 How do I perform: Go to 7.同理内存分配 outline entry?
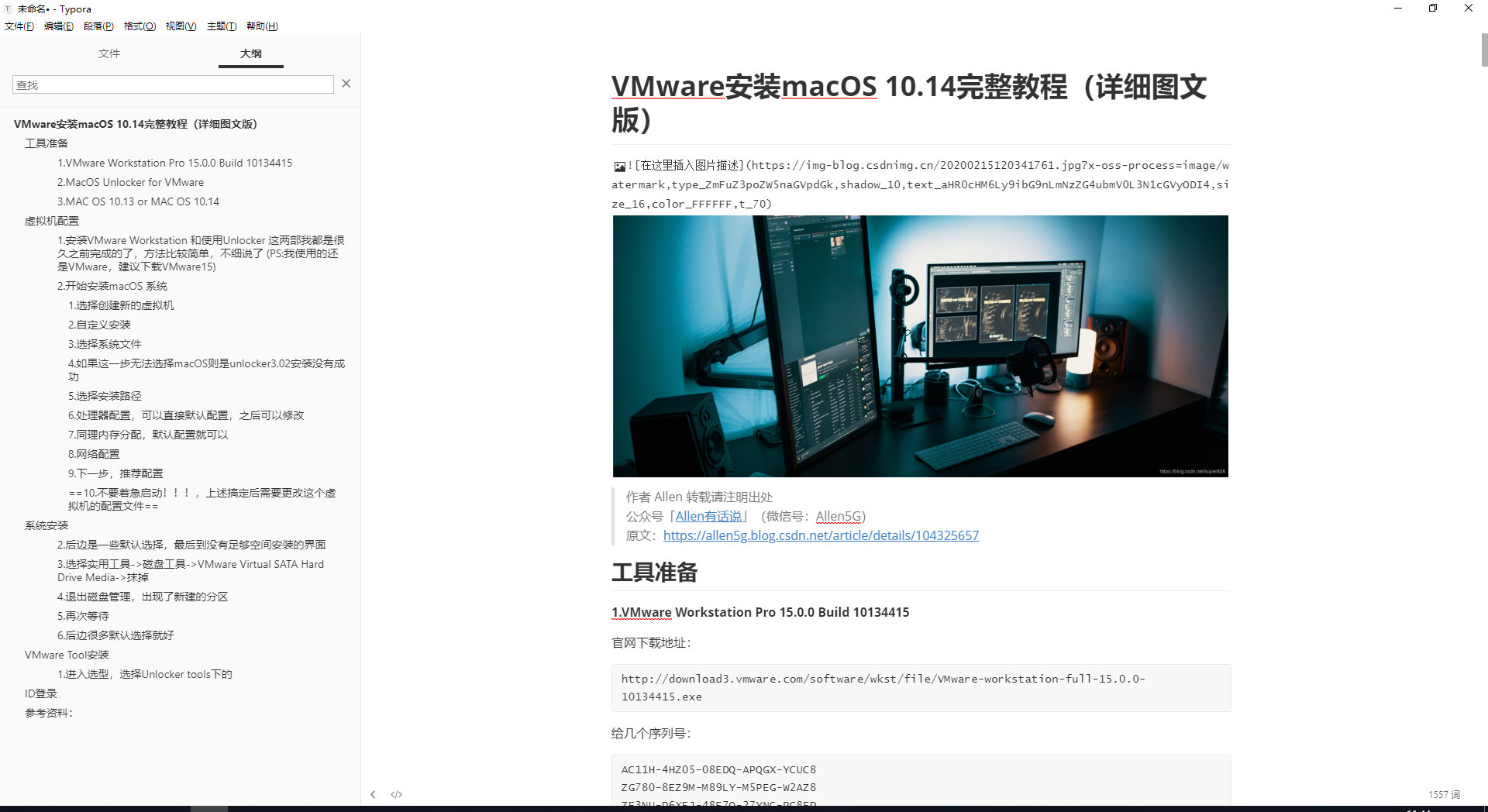148,435
